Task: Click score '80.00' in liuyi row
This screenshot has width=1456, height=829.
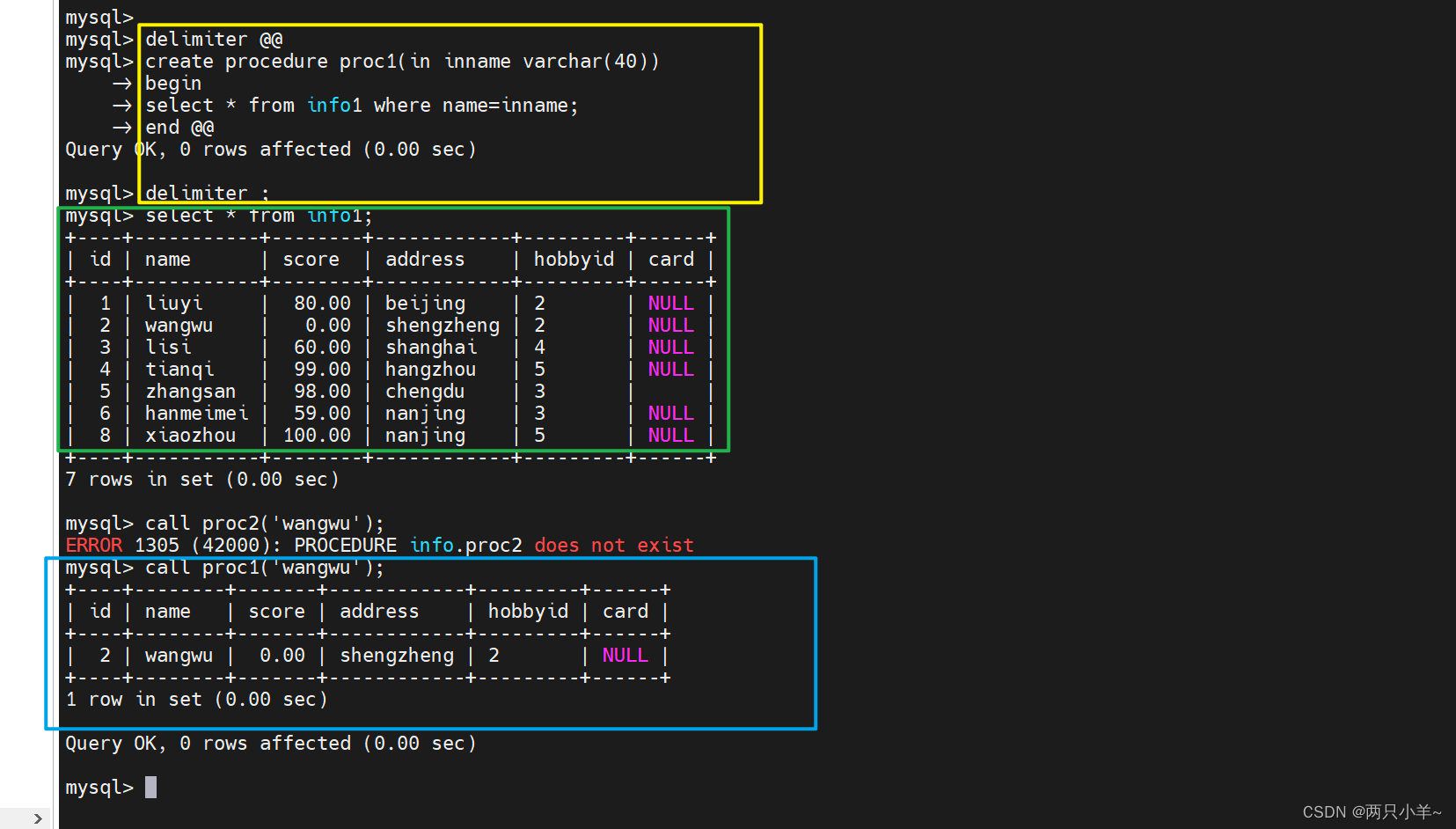Action: 322,304
